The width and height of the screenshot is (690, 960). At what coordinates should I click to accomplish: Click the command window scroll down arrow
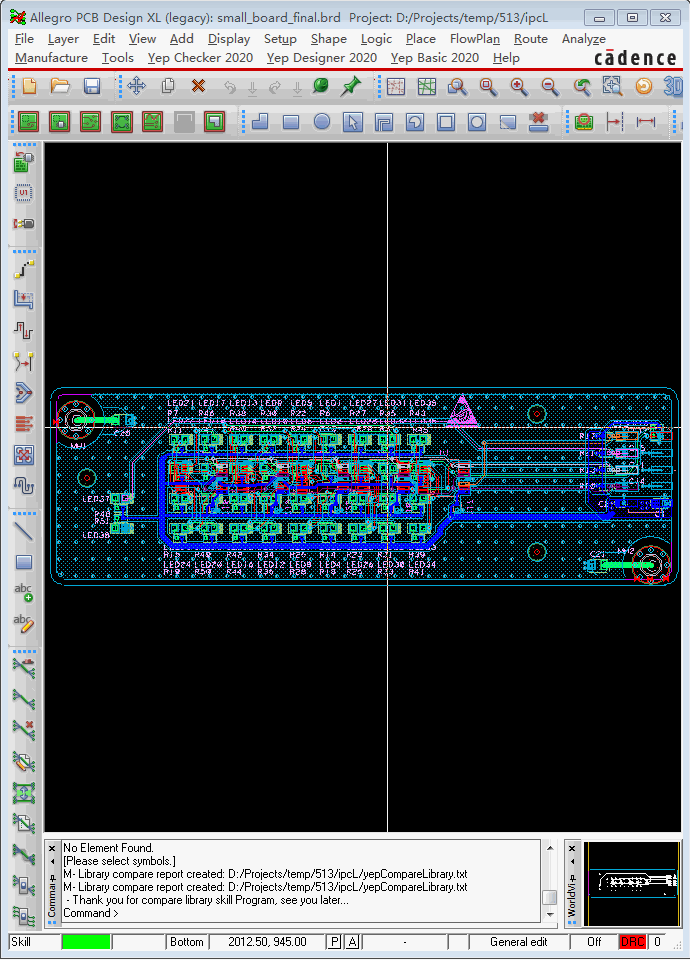(x=550, y=915)
